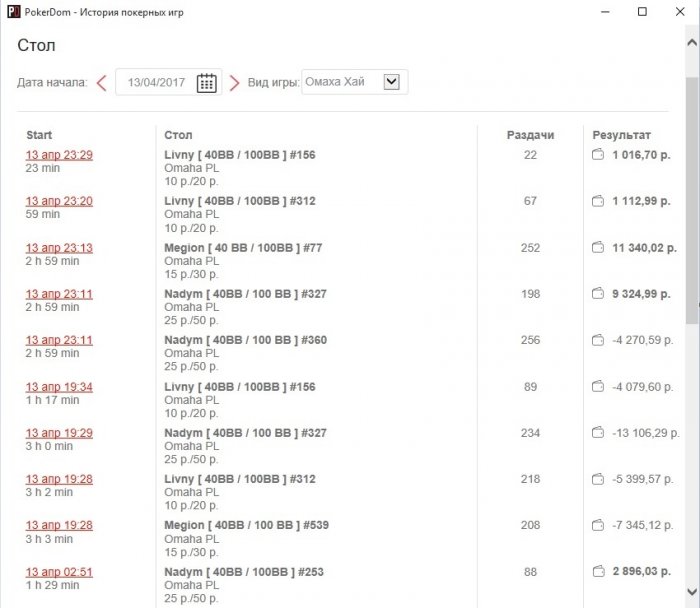Click hand history icon for 2 896,03 result
The height and width of the screenshot is (608, 700).
(599, 572)
